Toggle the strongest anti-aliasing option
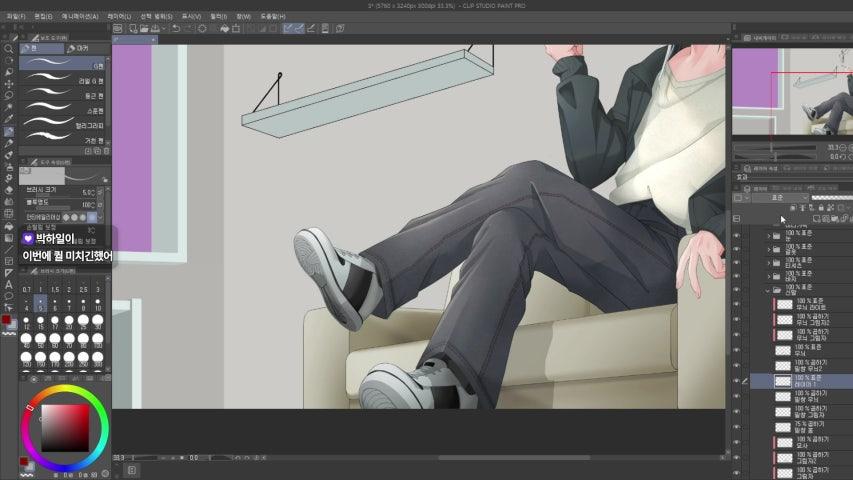This screenshot has width=853, height=480. pos(92,217)
